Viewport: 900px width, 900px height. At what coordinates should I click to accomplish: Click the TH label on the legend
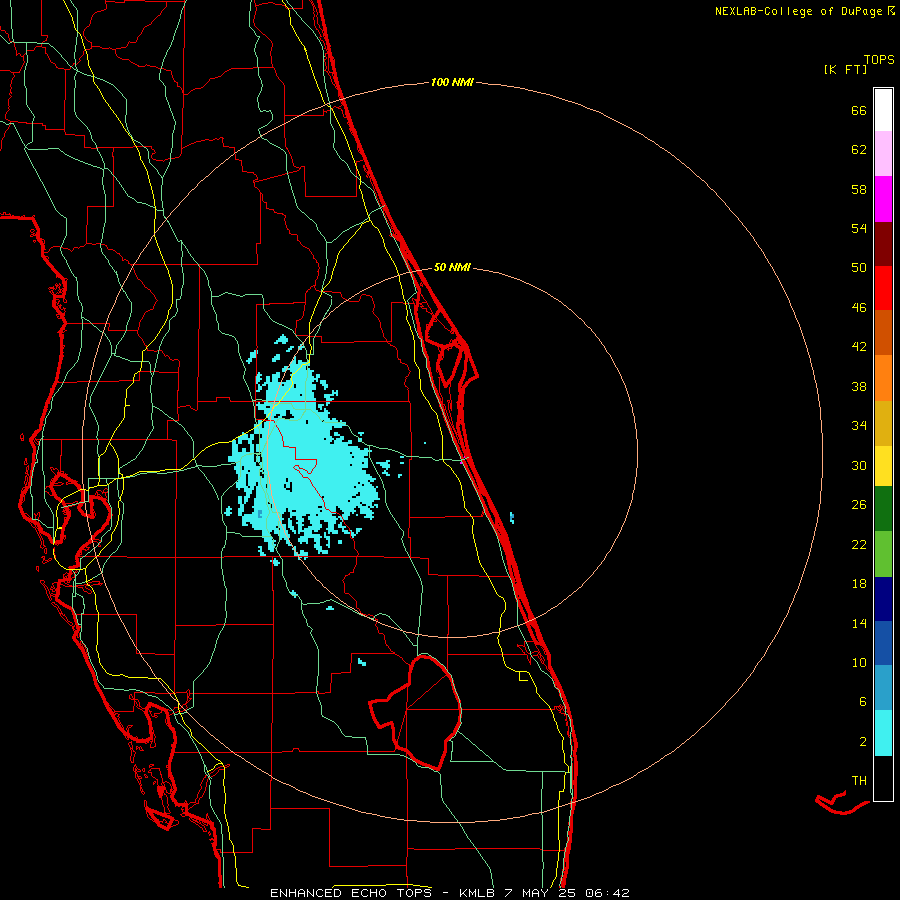pos(859,781)
